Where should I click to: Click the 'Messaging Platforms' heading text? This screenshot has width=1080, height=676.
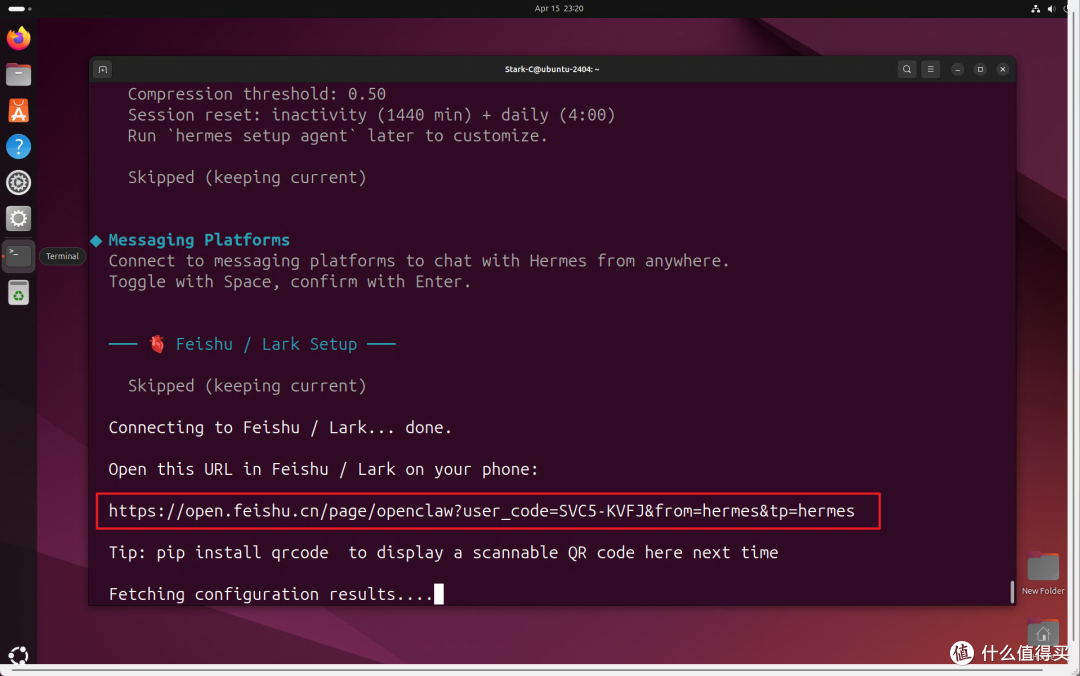199,240
